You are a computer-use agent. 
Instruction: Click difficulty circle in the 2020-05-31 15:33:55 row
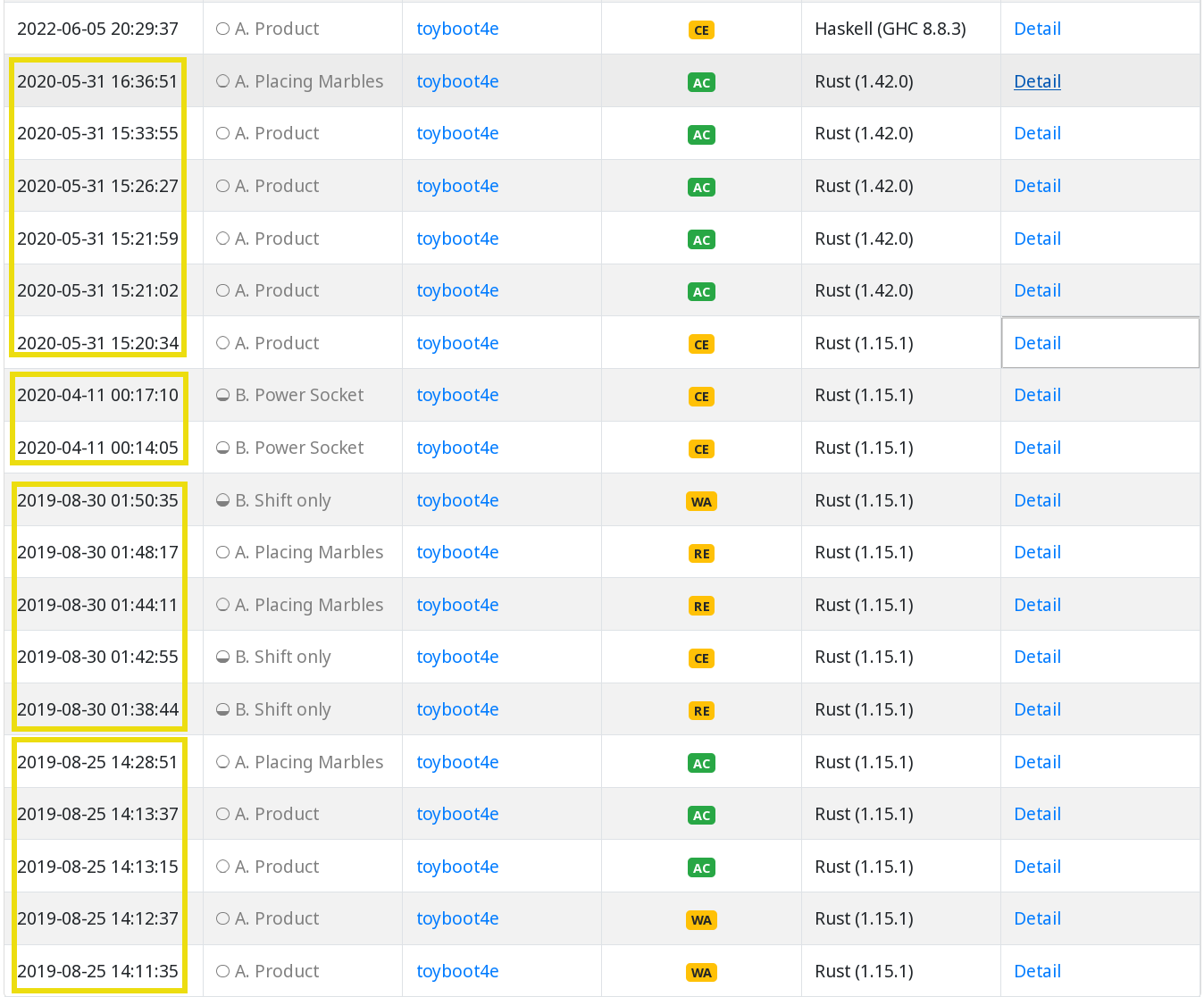222,133
